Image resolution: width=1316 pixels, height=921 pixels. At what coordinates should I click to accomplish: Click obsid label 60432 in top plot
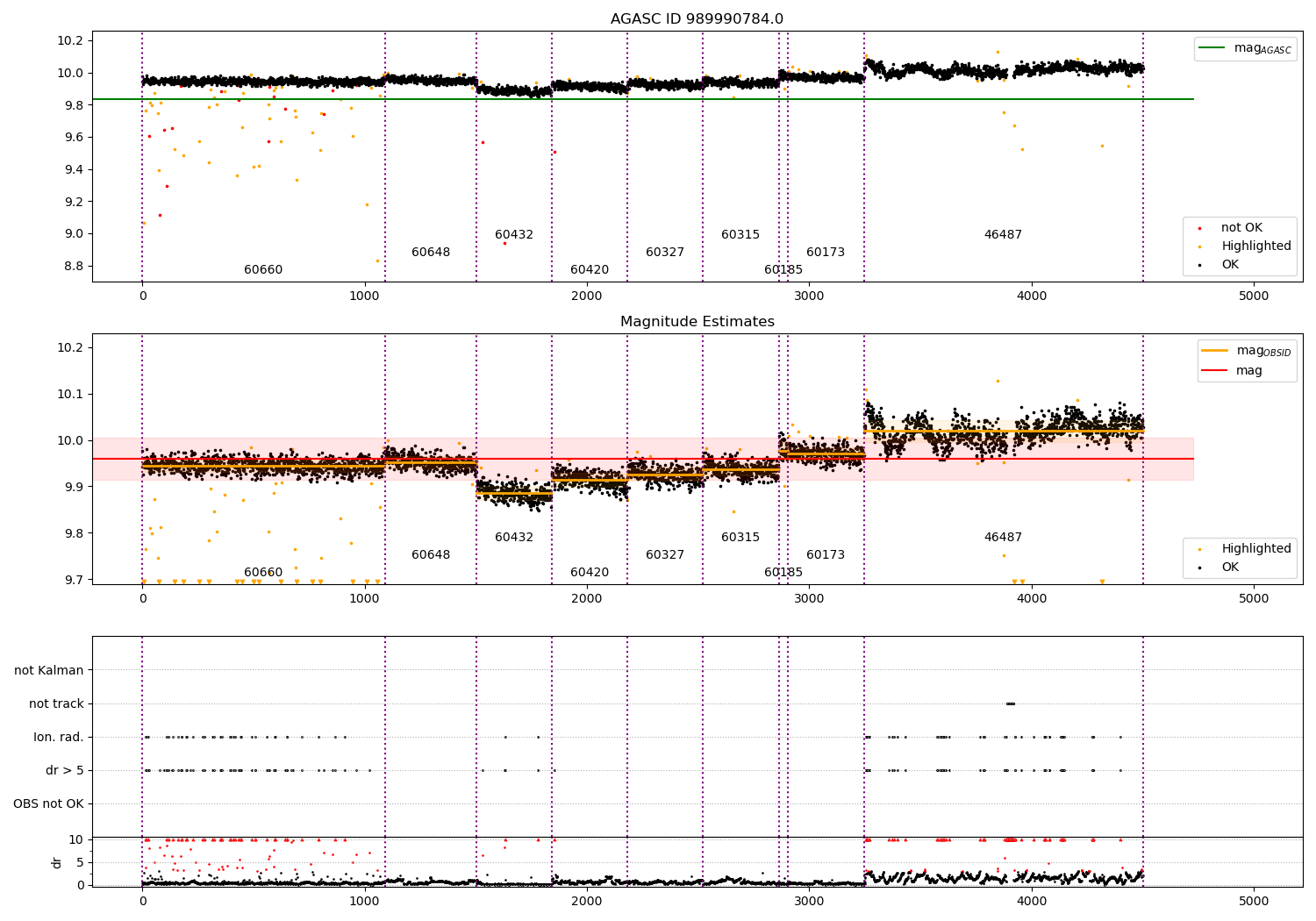[514, 235]
